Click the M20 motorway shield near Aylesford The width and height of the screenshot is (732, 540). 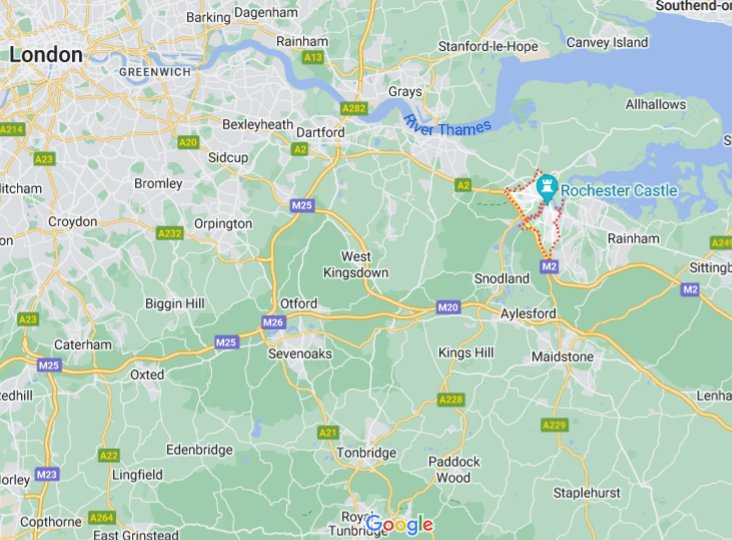point(448,307)
